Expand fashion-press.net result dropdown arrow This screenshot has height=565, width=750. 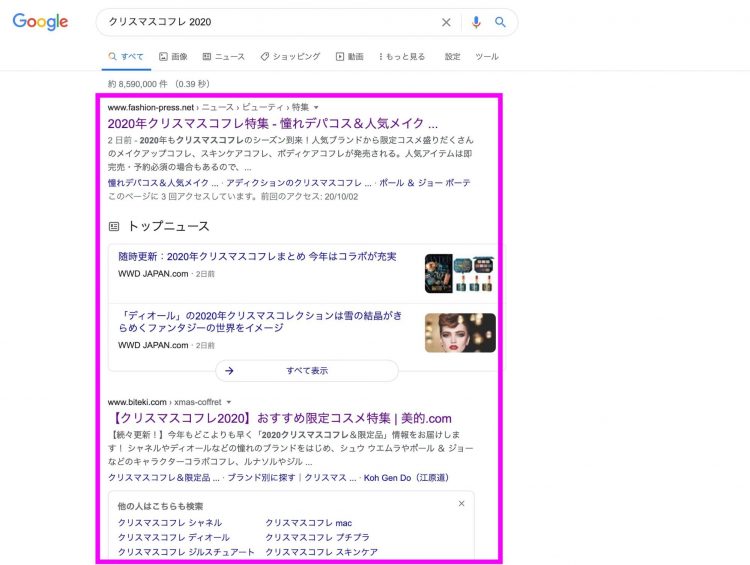click(x=316, y=108)
